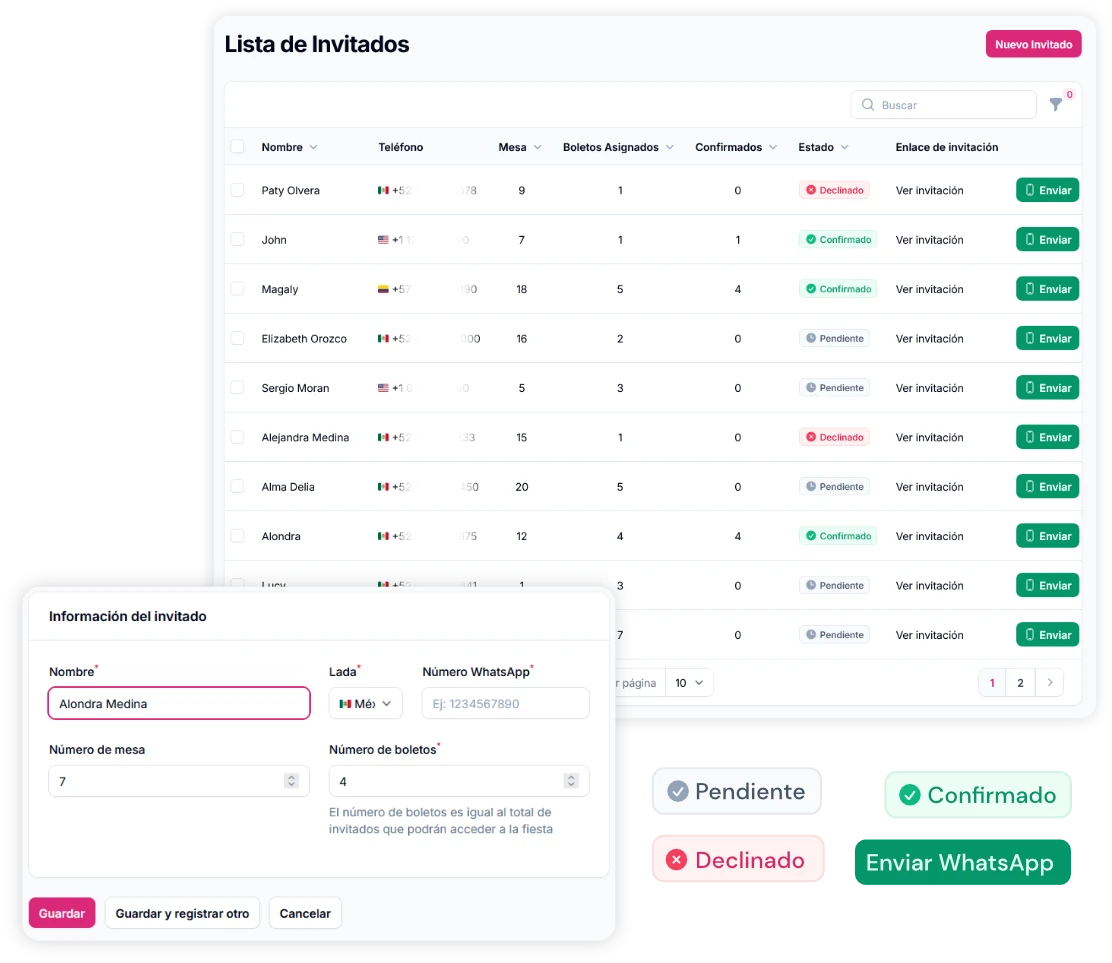Click the filter funnel icon
This screenshot has height=963, width=1112.
point(1055,105)
